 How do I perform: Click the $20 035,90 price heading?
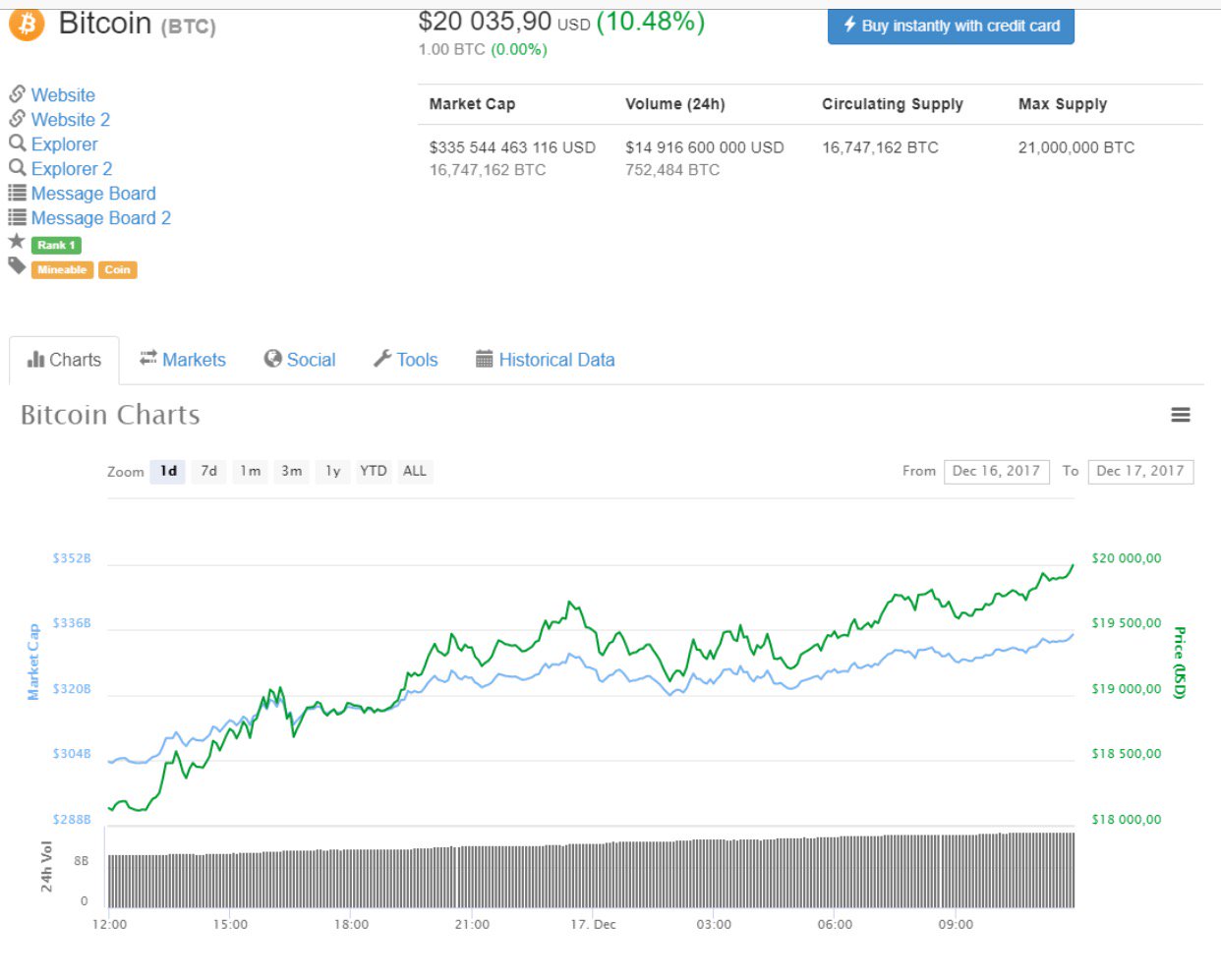[x=485, y=22]
